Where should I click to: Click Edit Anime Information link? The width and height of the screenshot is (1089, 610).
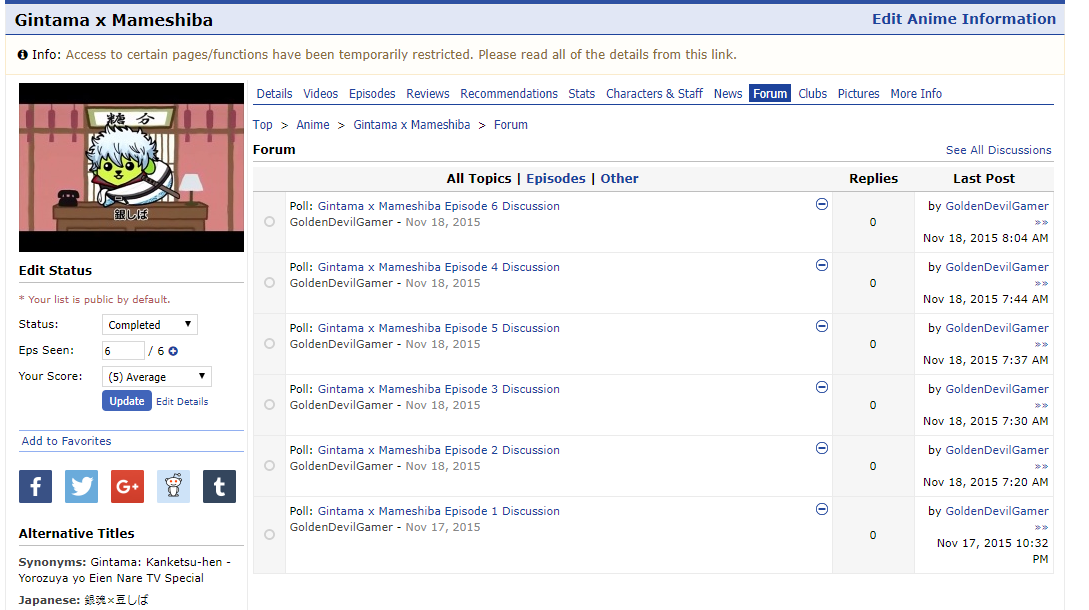pyautogui.click(x=964, y=19)
